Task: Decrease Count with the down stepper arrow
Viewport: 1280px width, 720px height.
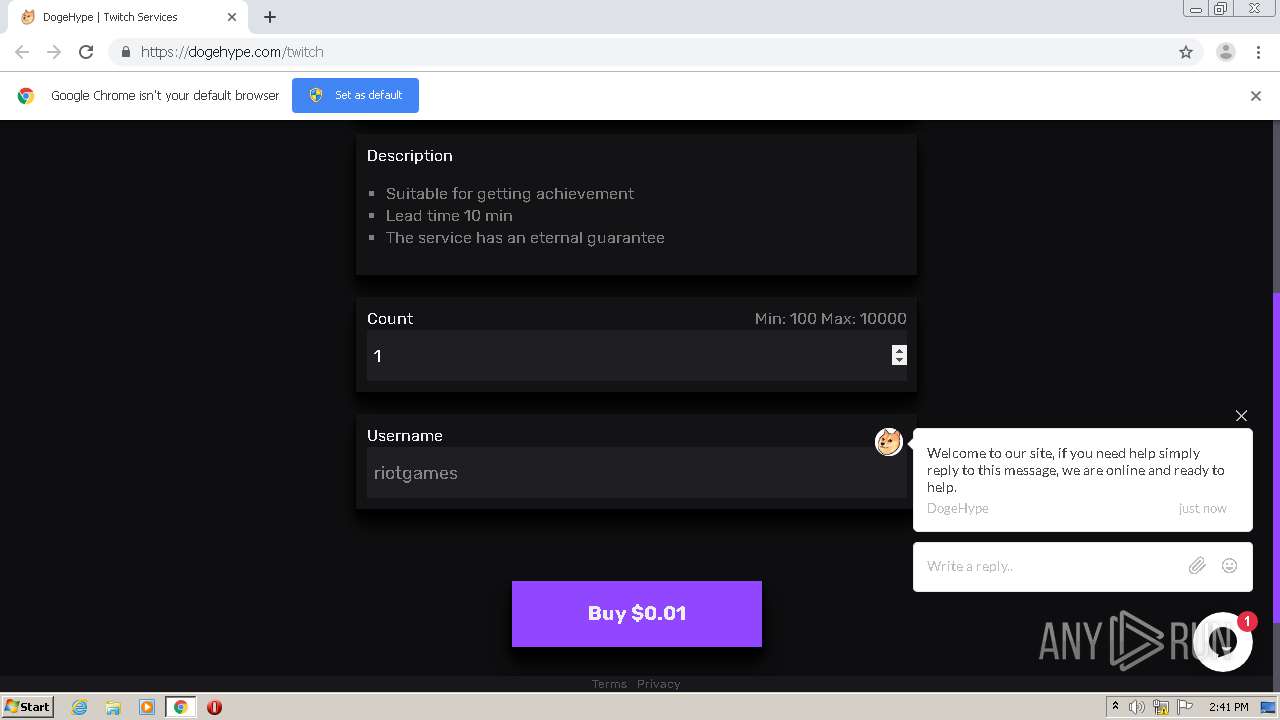Action: [x=899, y=360]
